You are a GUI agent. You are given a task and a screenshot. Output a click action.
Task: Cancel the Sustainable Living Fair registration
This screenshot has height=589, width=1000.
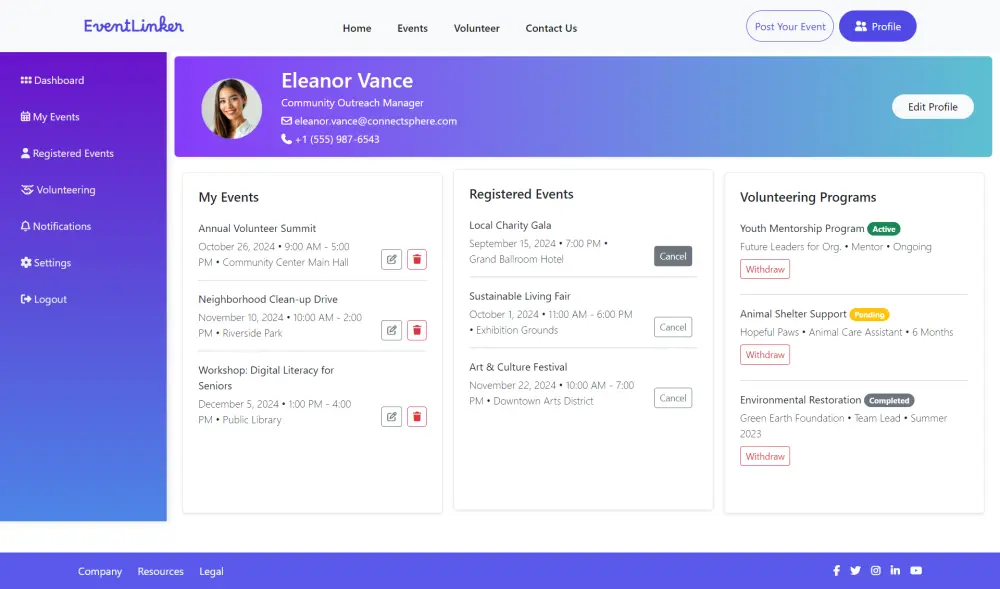[x=673, y=327]
